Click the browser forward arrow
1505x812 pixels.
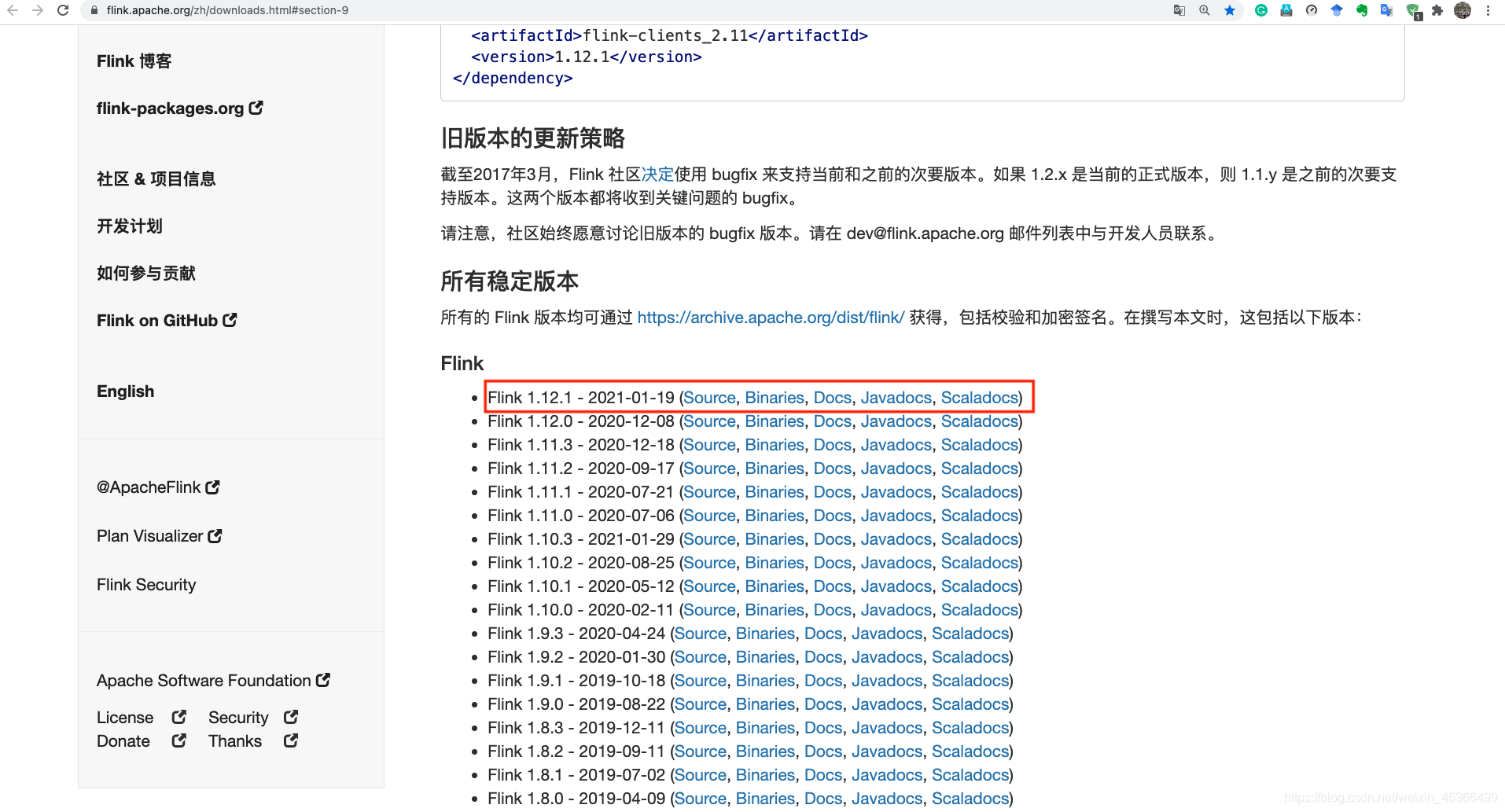(38, 10)
